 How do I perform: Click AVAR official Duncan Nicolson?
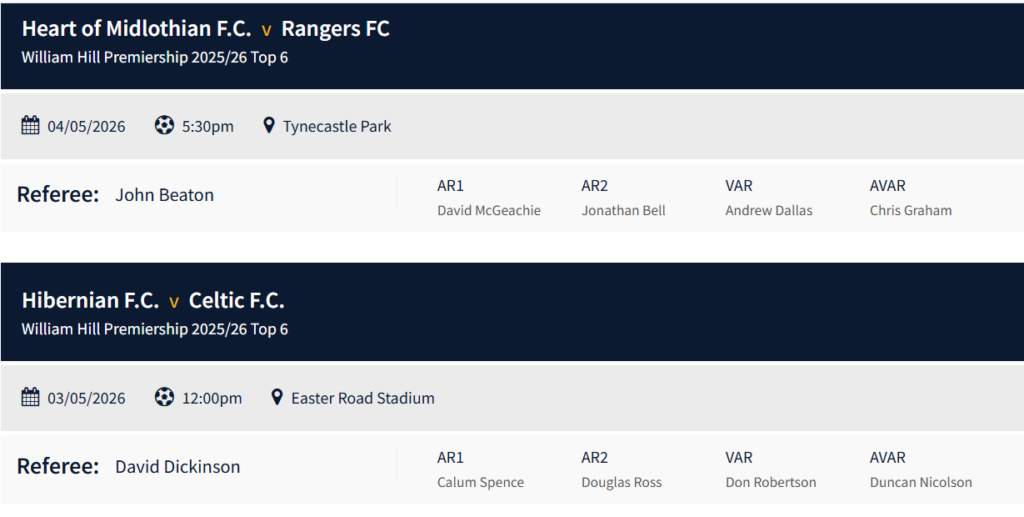921,483
